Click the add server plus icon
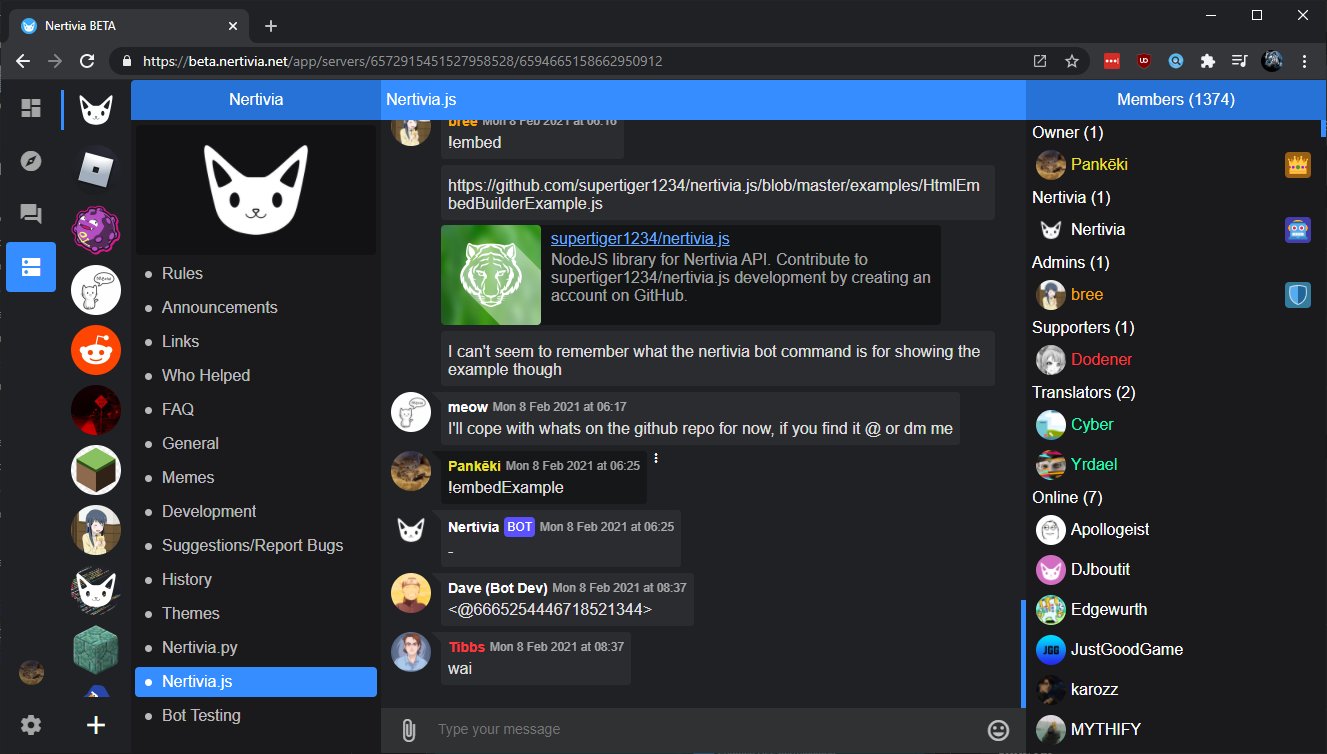Screen dimensions: 1327x754 (96, 725)
